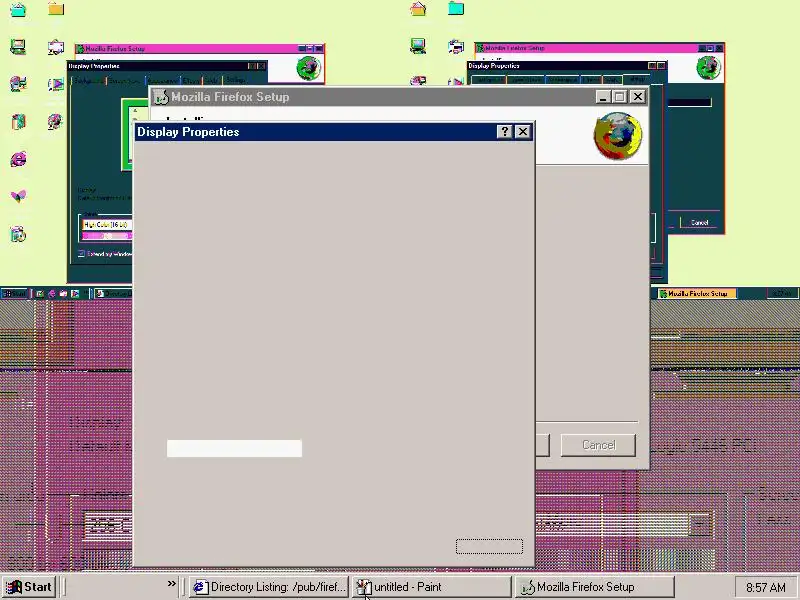Close the front Display Properties dialog

point(523,132)
